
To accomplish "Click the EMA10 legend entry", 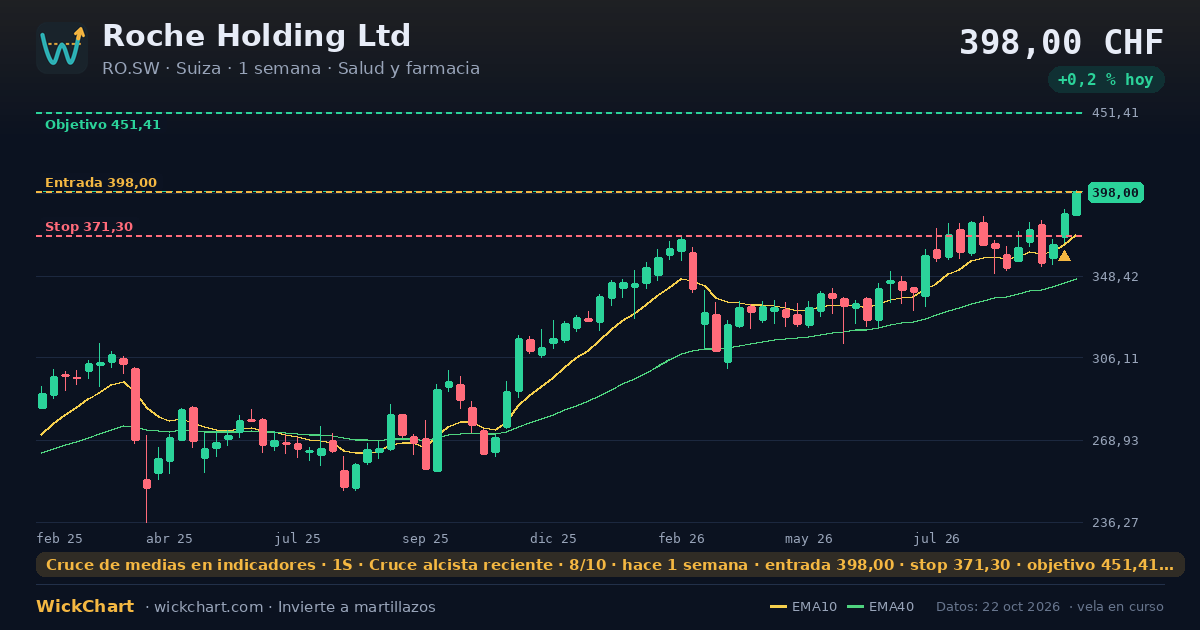I will point(803,607).
